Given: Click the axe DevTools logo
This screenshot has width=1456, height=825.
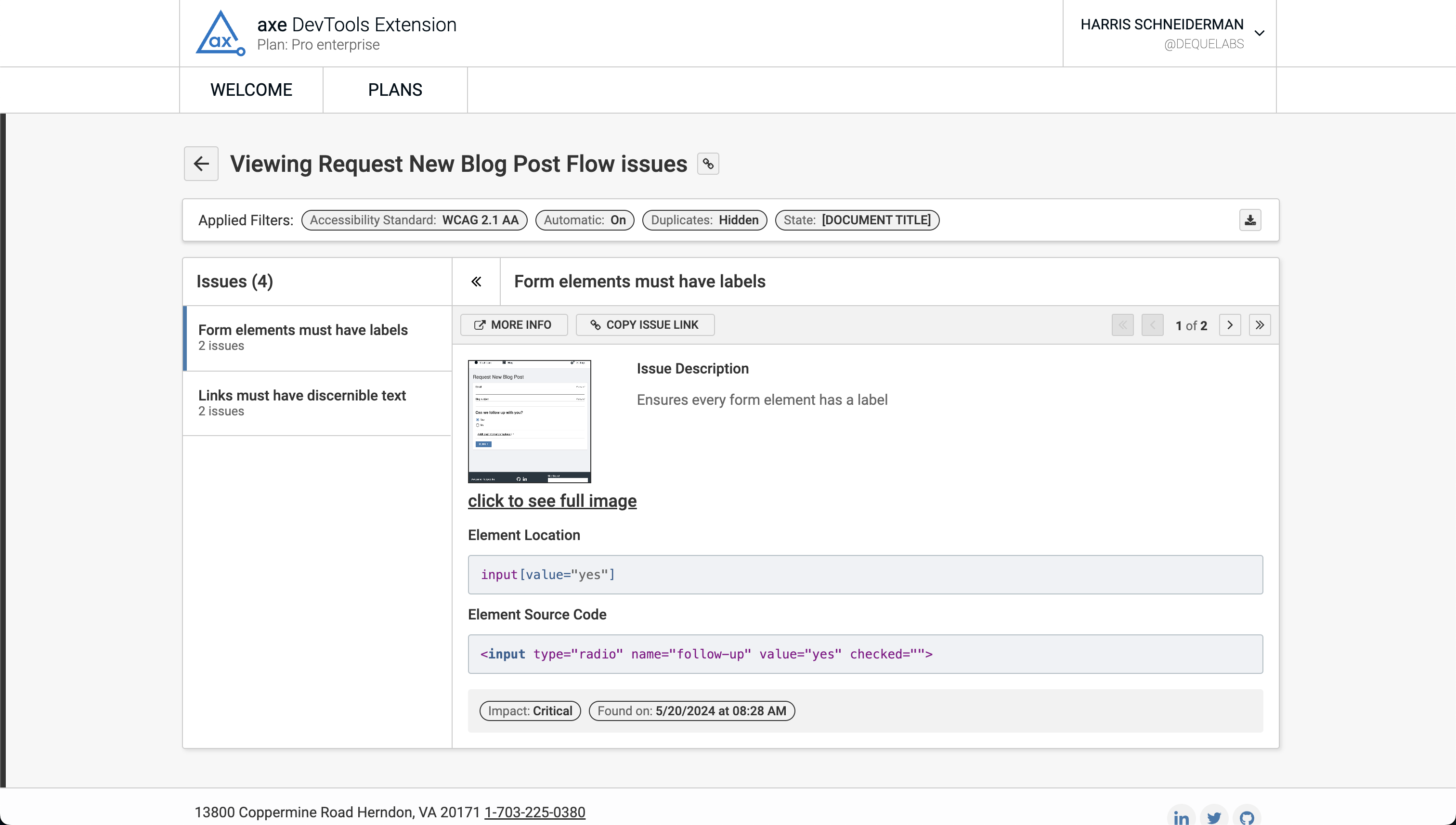Looking at the screenshot, I should tap(220, 32).
